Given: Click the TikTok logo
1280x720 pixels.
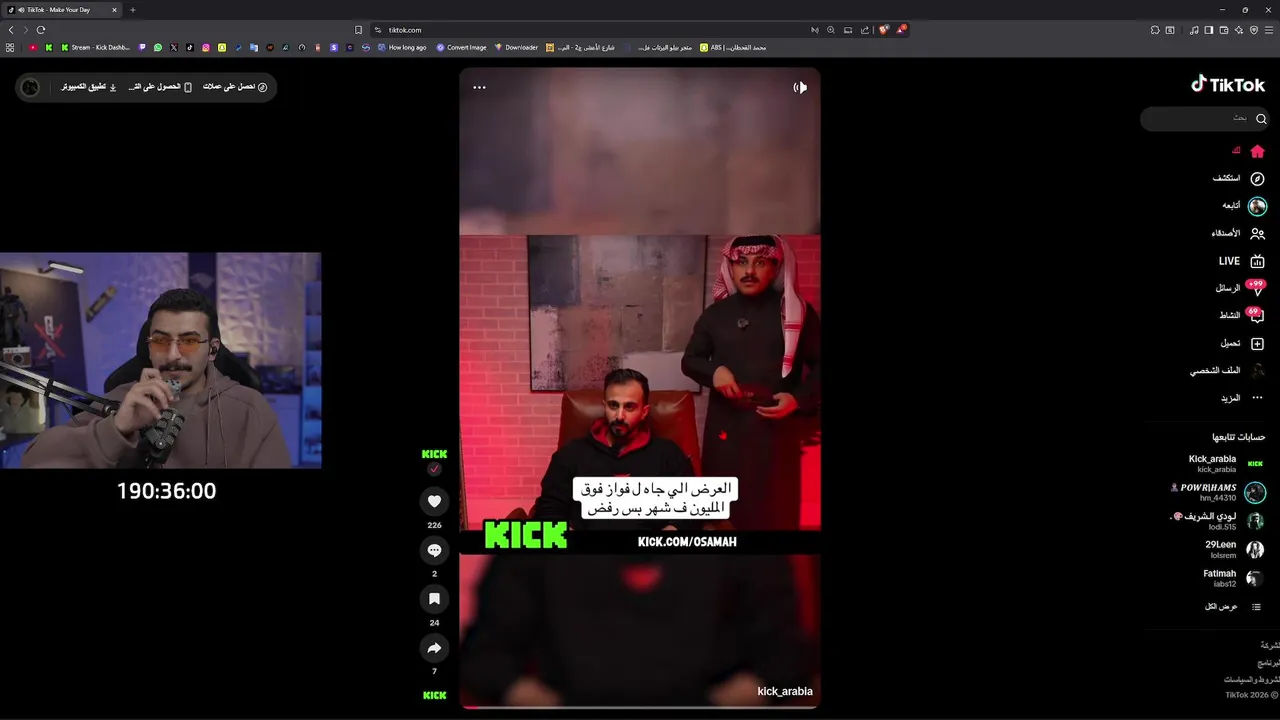Looking at the screenshot, I should coord(1228,85).
